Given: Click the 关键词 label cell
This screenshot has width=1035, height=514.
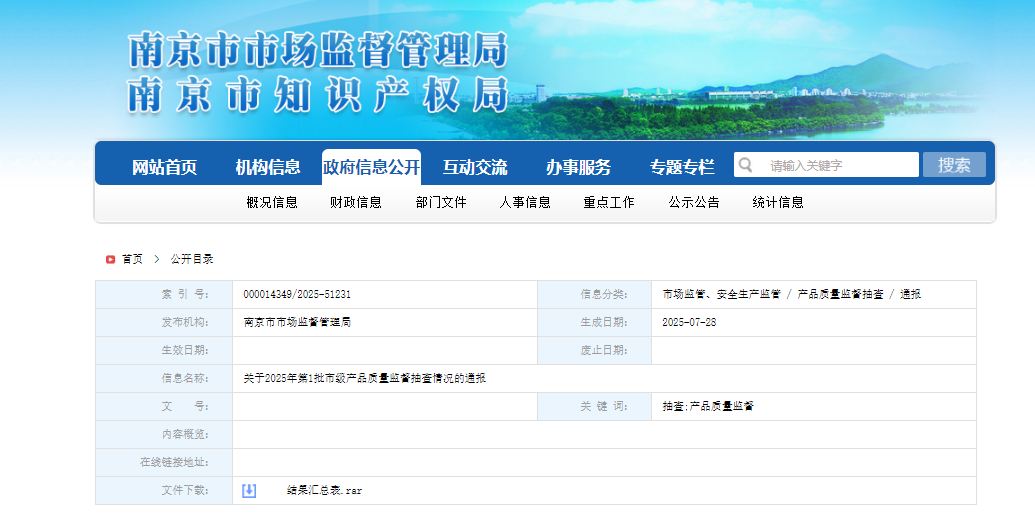Looking at the screenshot, I should [x=595, y=406].
